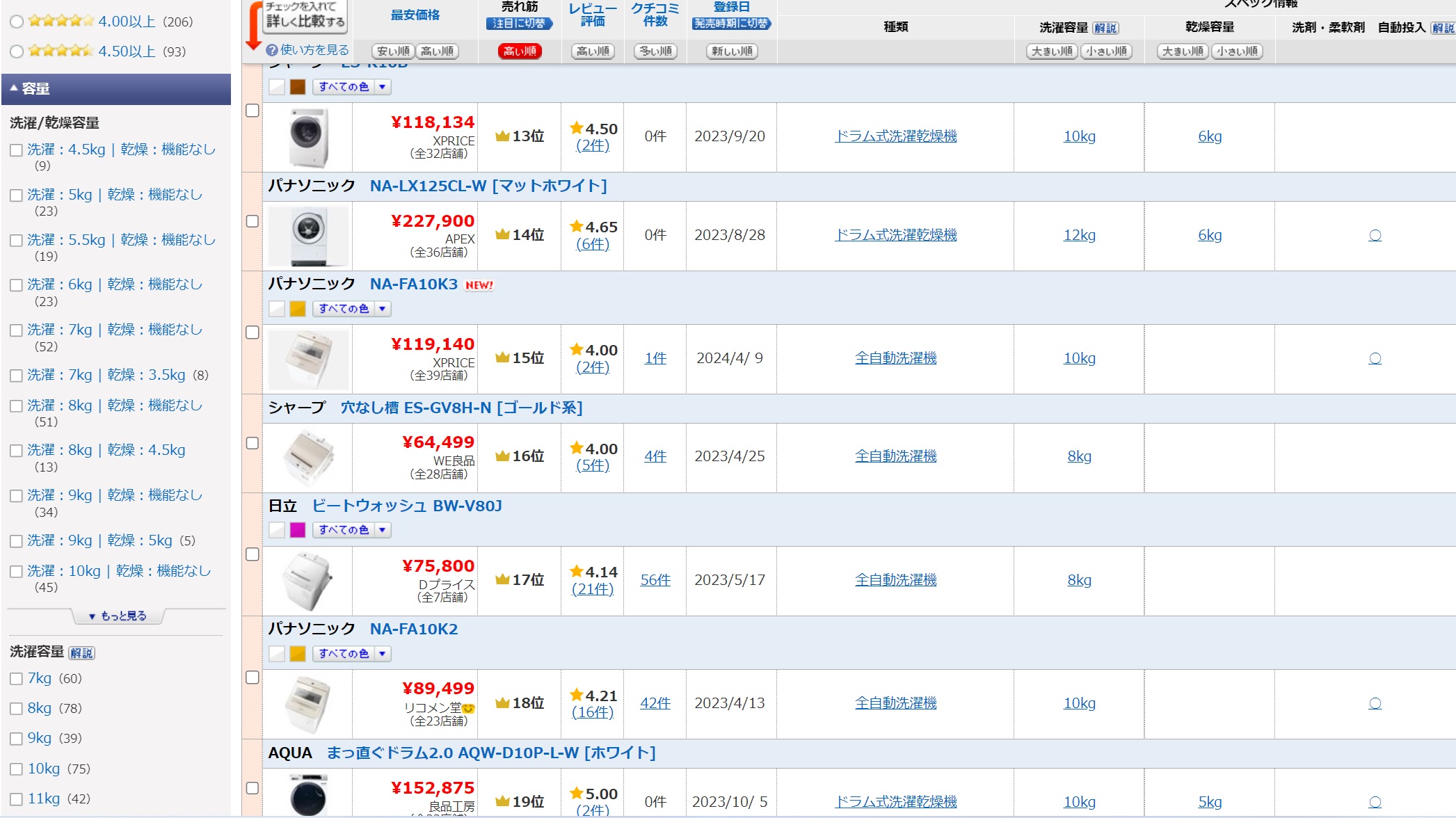Open (21件) review count link
This screenshot has height=818, width=1456.
593,590
